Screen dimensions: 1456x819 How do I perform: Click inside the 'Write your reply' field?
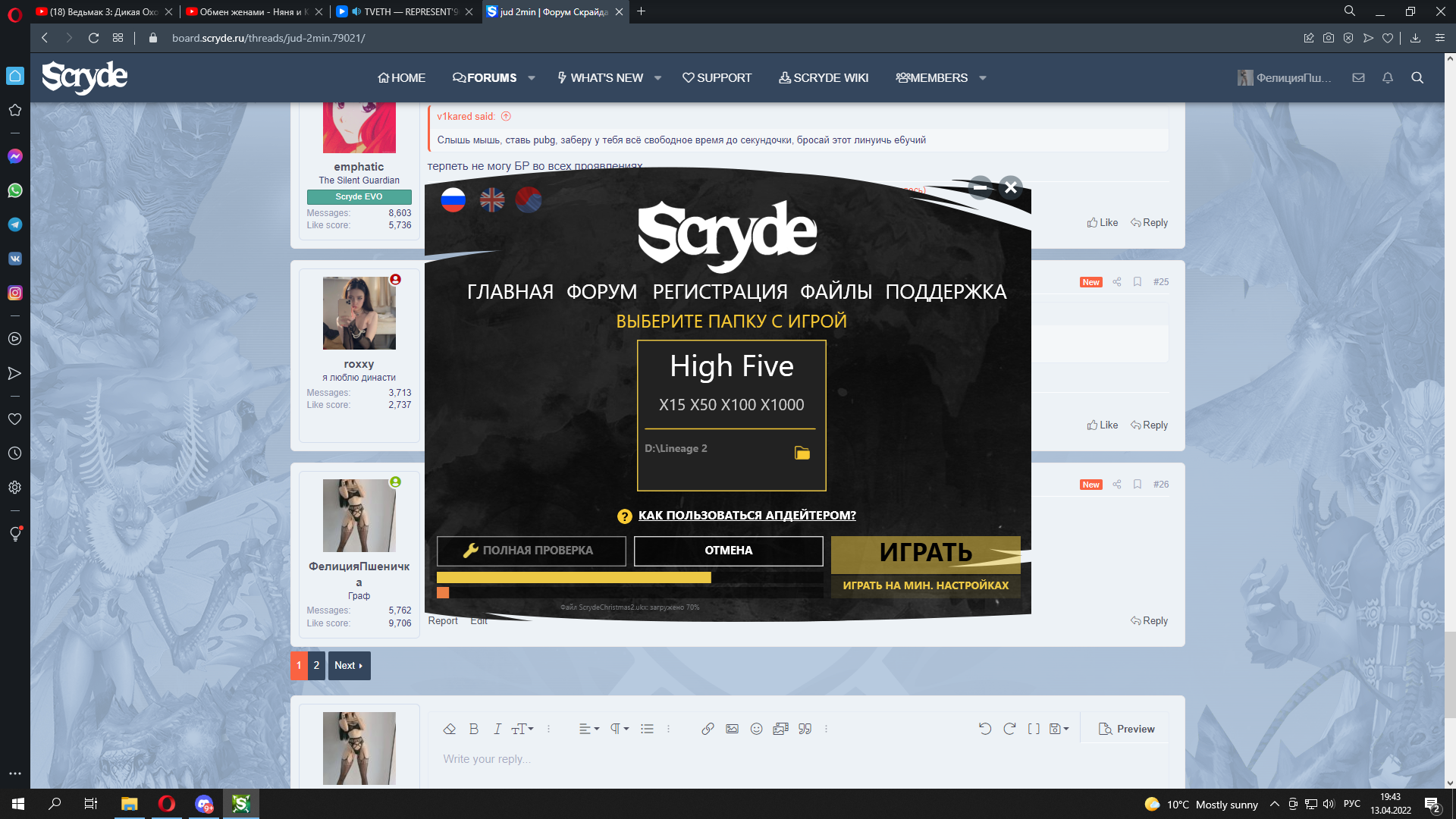682,759
